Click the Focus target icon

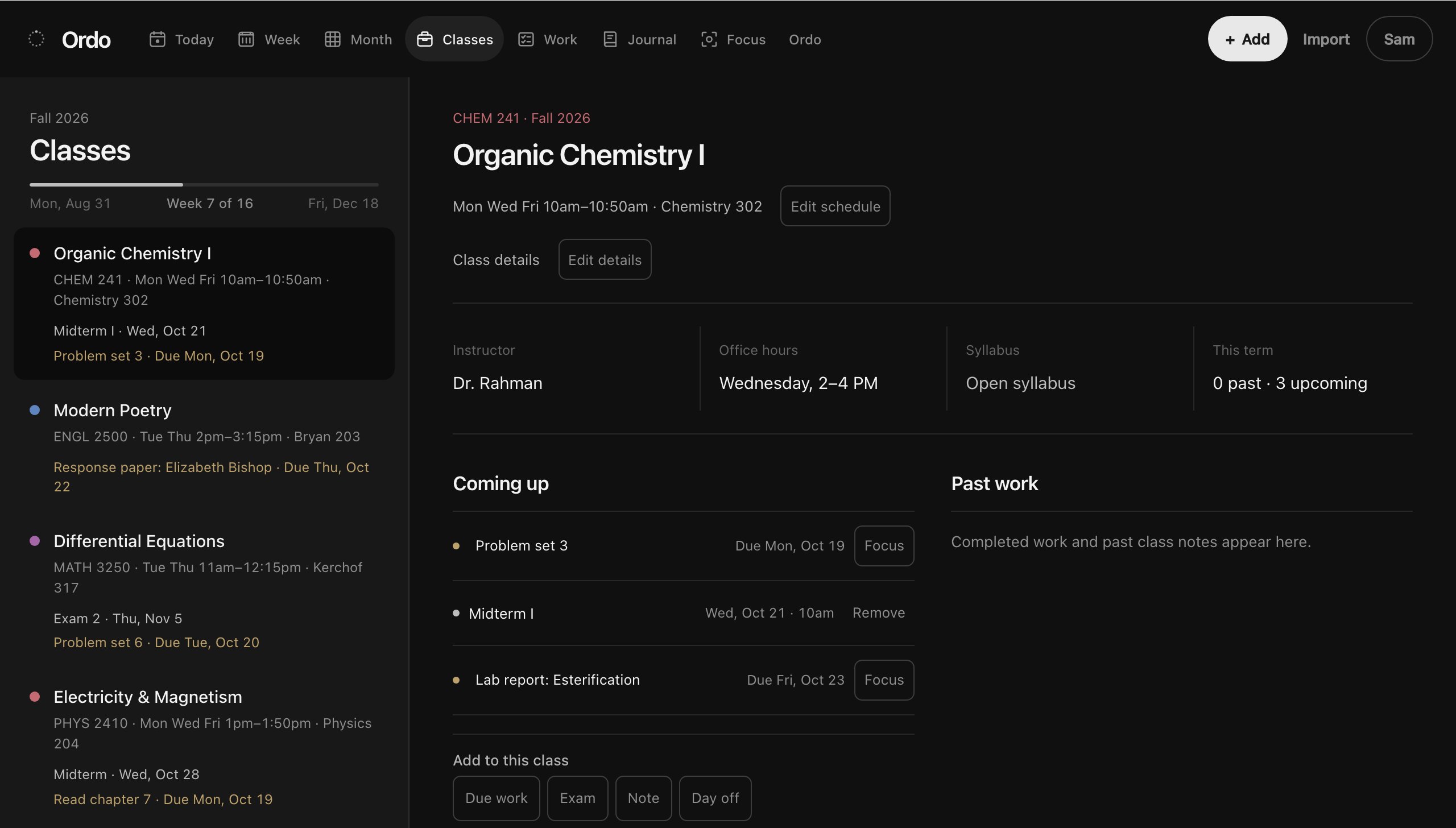point(709,39)
